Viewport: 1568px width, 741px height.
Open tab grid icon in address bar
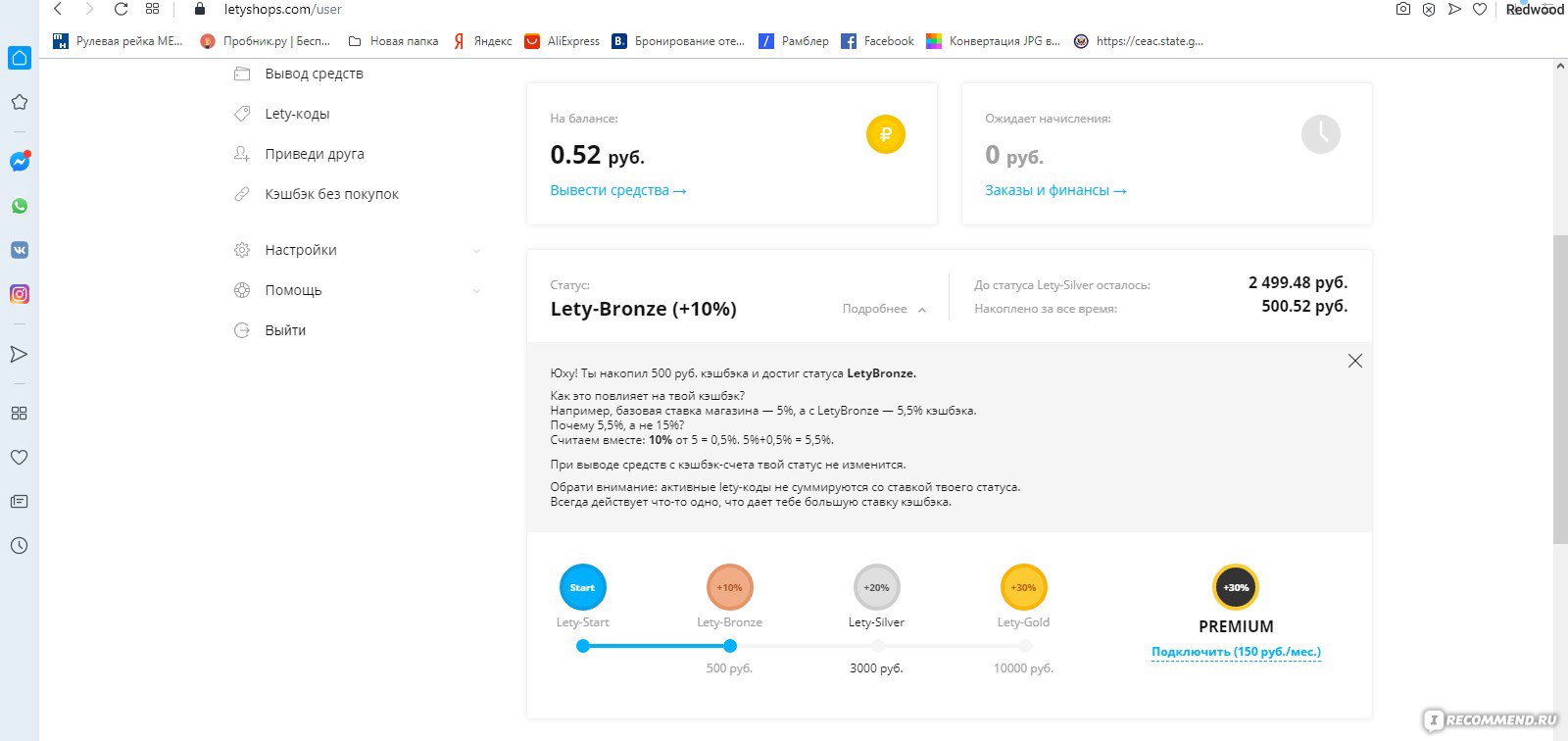(152, 9)
